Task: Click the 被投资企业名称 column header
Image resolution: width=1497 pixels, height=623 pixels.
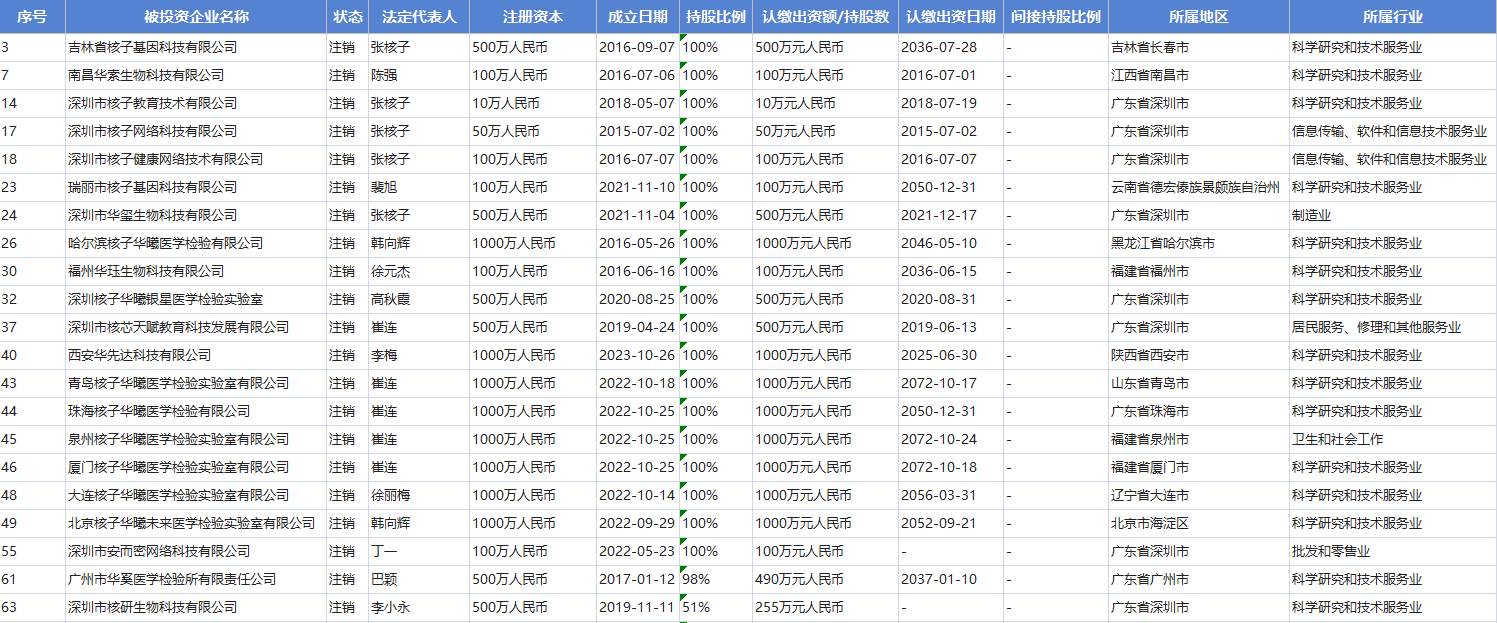Action: click(x=196, y=17)
